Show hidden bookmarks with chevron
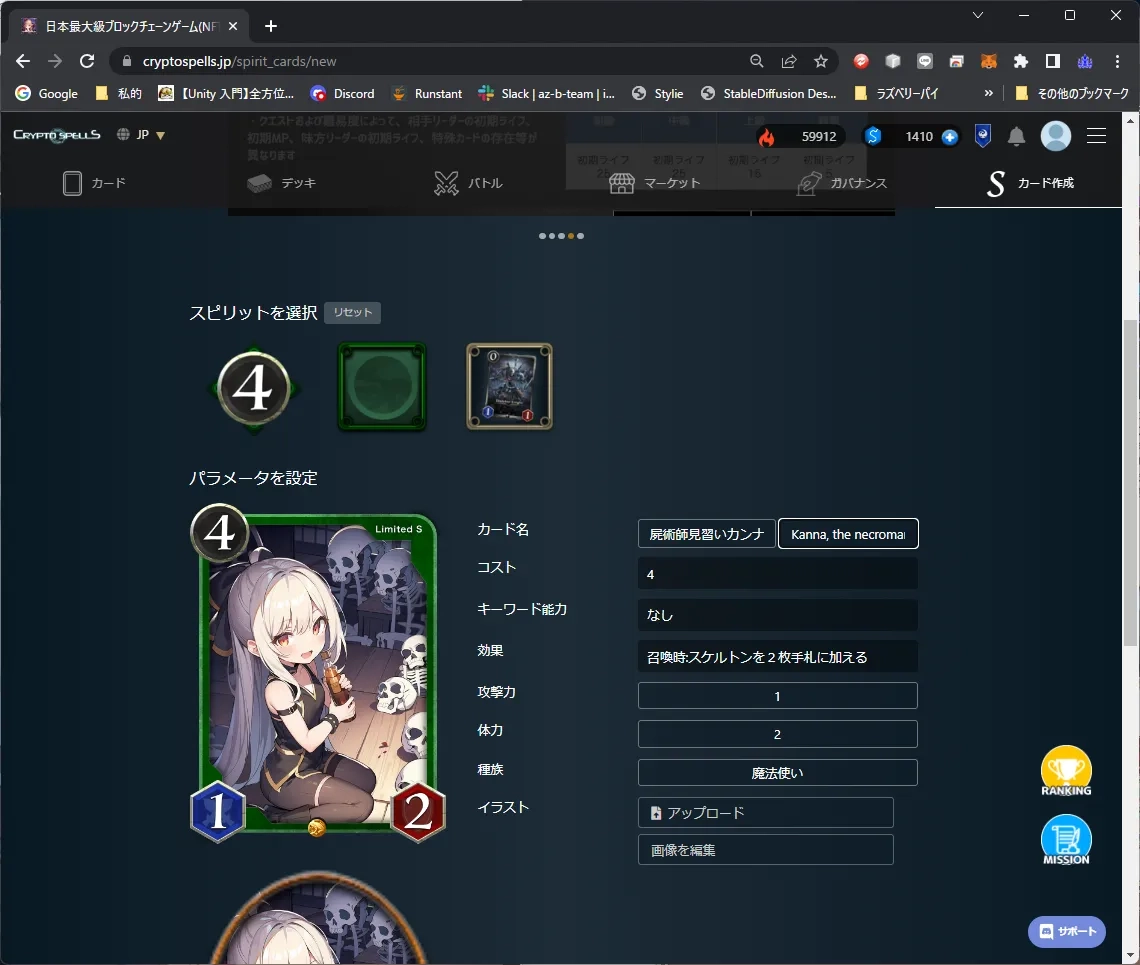Viewport: 1140px width, 965px height. (989, 93)
